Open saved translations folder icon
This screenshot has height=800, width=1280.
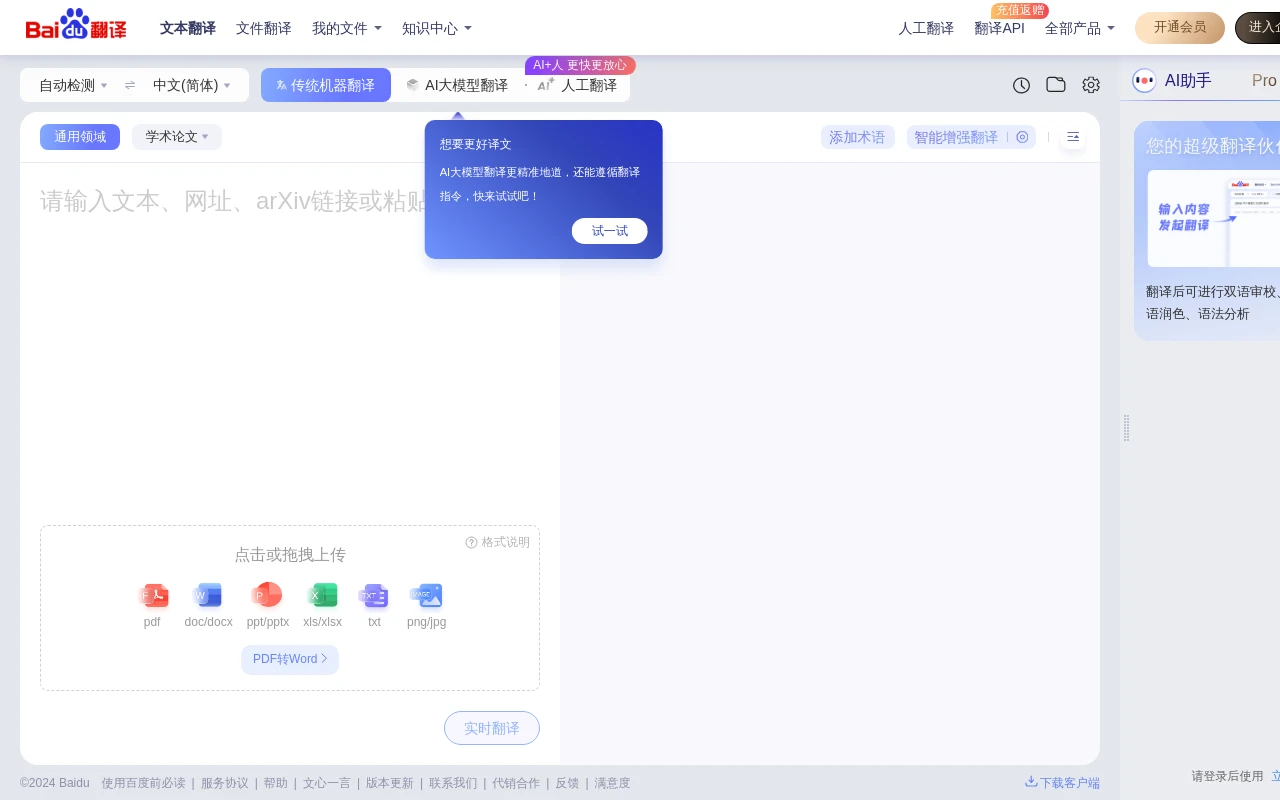click(1056, 85)
